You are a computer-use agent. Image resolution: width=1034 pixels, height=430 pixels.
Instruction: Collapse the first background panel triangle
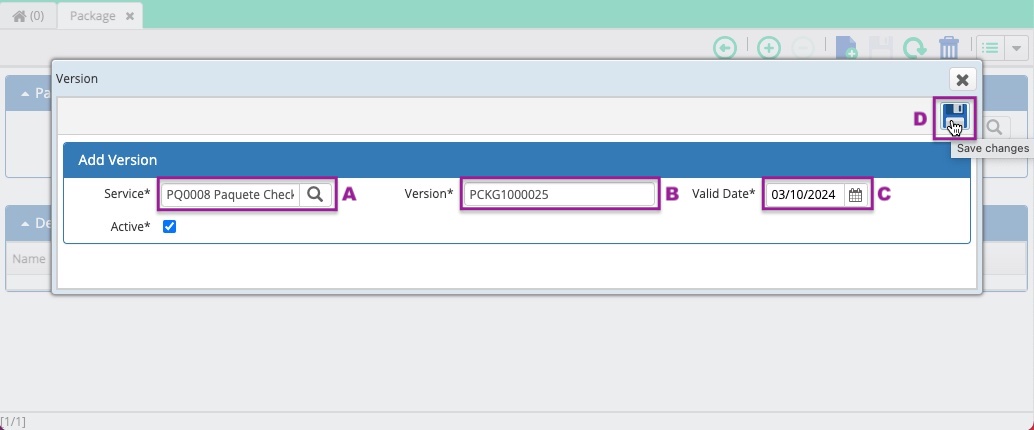(x=25, y=94)
